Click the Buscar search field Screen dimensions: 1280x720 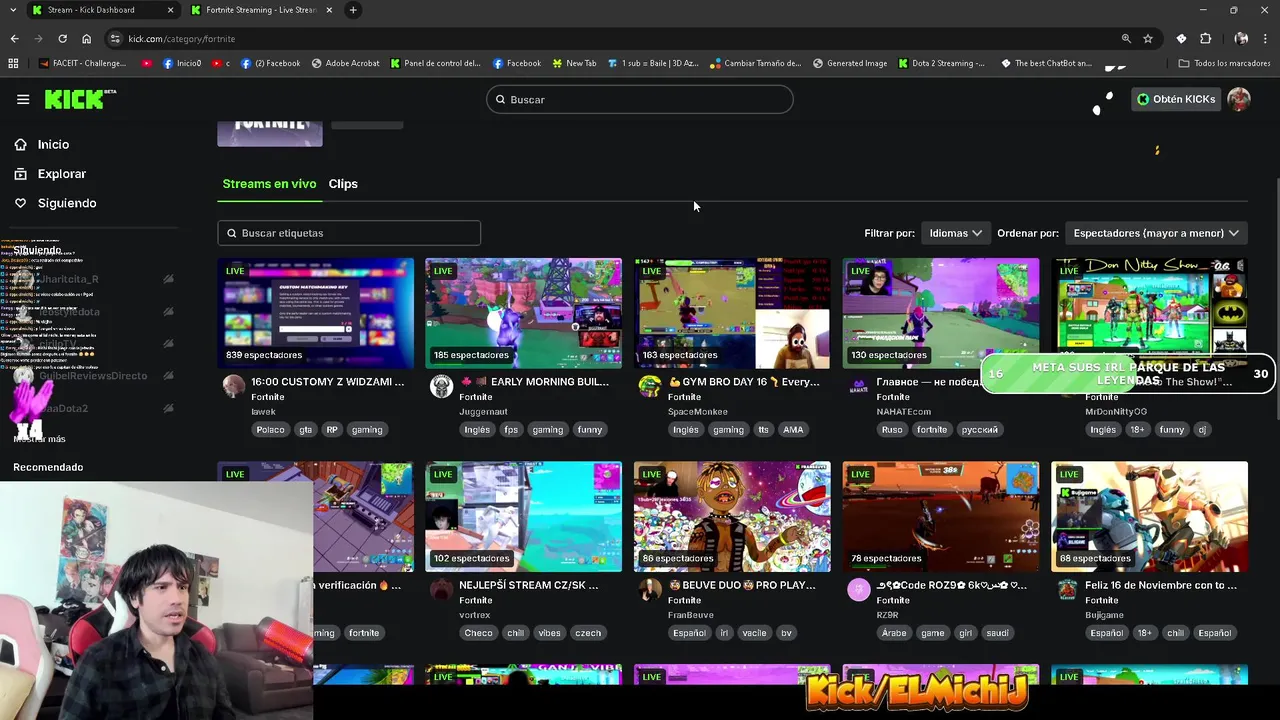click(640, 100)
